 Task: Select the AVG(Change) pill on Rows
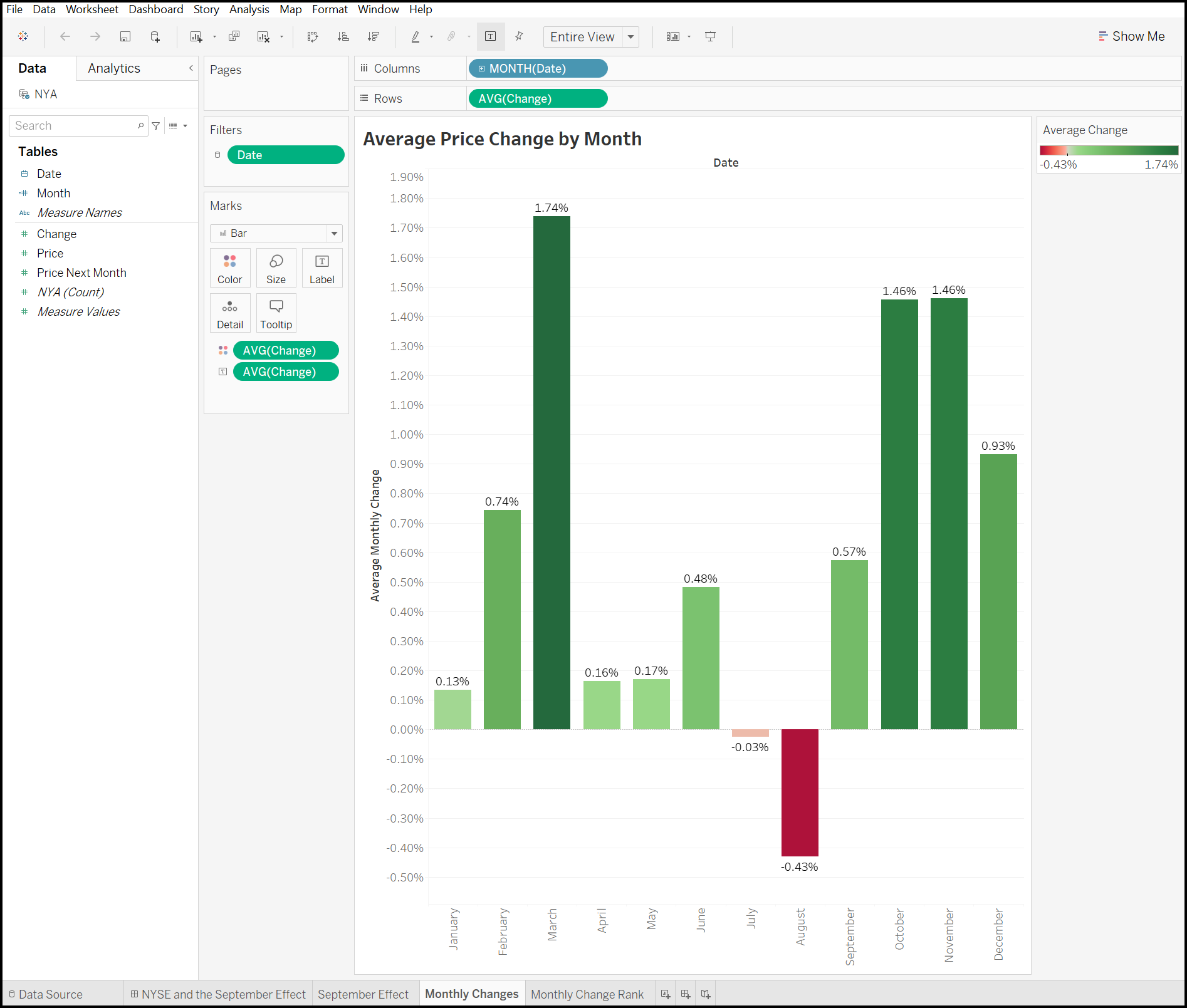tap(538, 98)
